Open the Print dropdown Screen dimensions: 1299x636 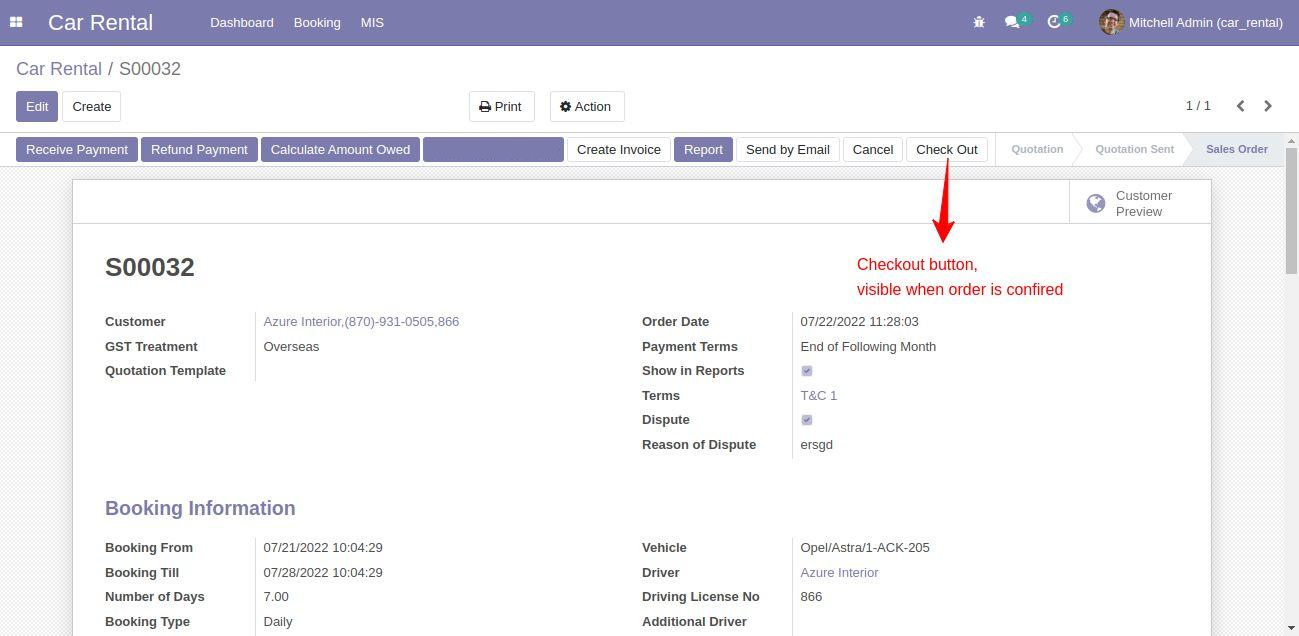(x=501, y=107)
